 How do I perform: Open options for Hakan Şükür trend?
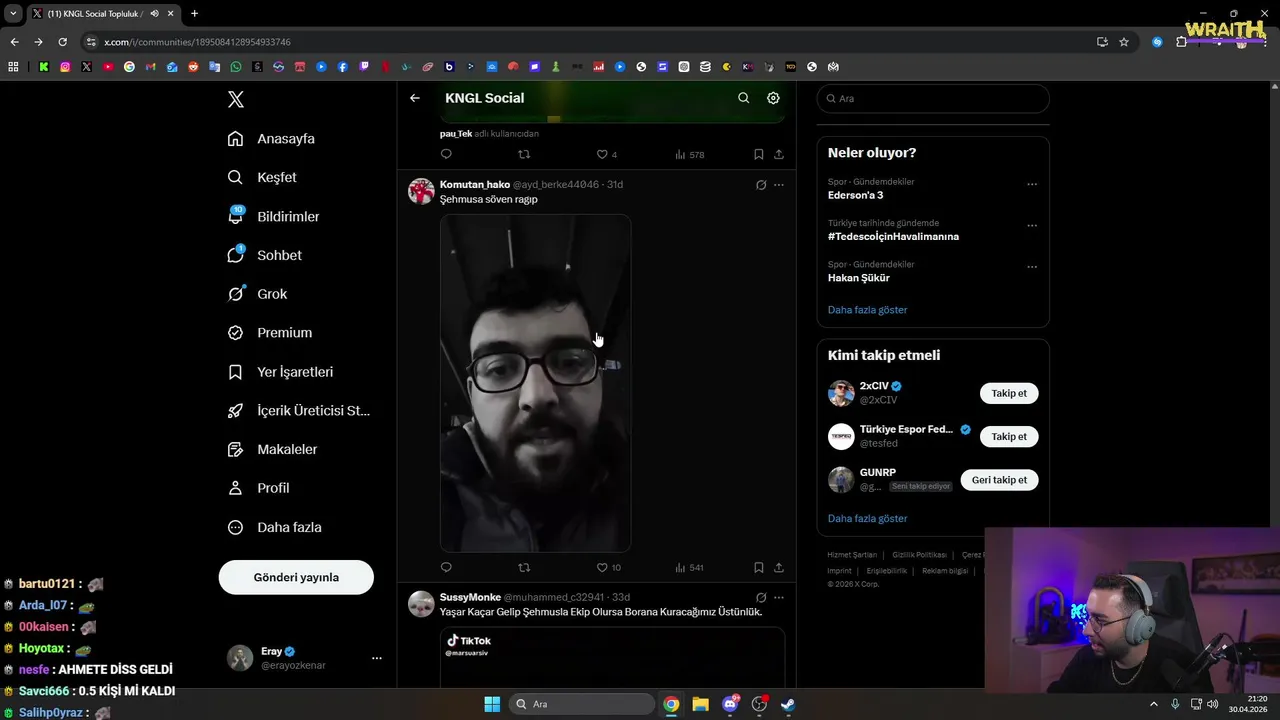(x=1032, y=267)
